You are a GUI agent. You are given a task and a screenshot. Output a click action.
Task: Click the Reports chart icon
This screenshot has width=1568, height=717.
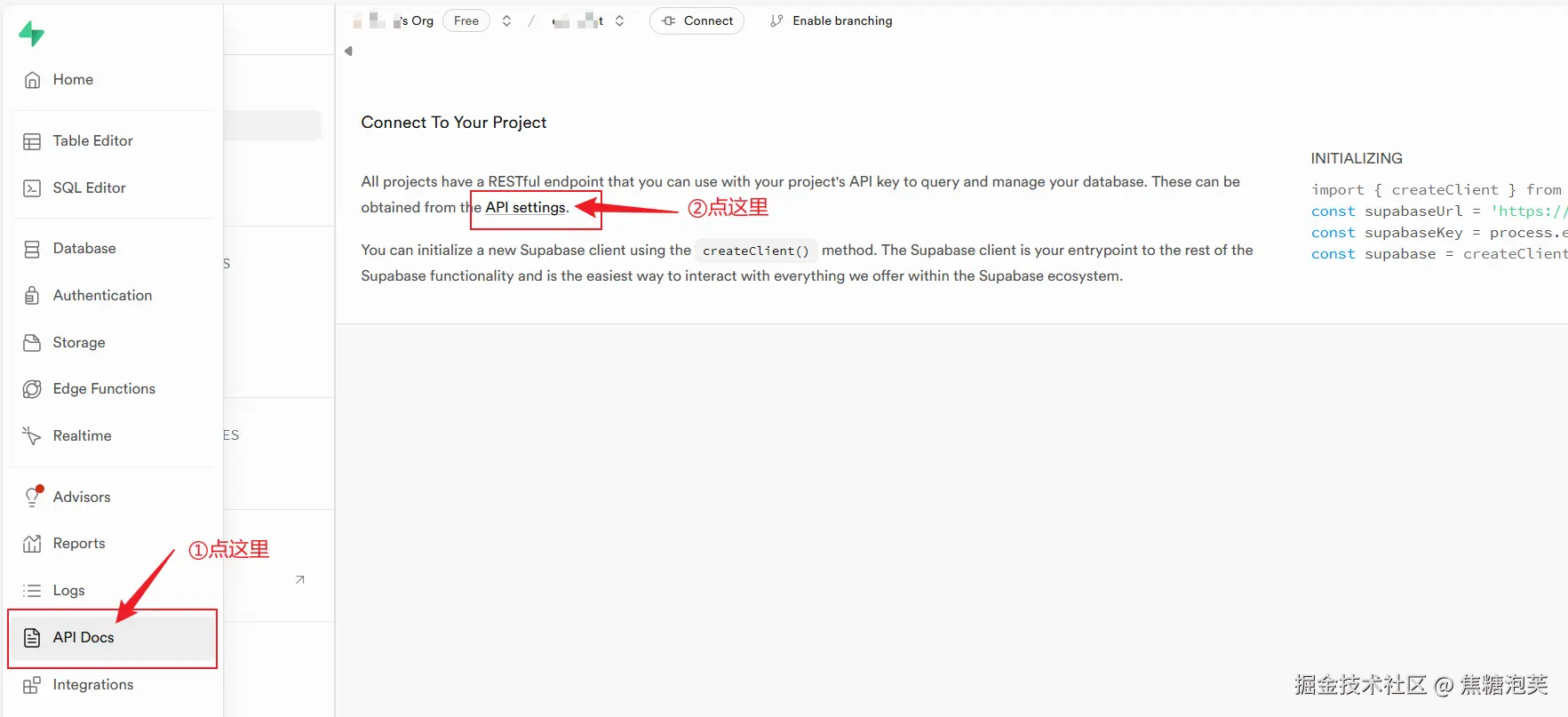tap(32, 544)
